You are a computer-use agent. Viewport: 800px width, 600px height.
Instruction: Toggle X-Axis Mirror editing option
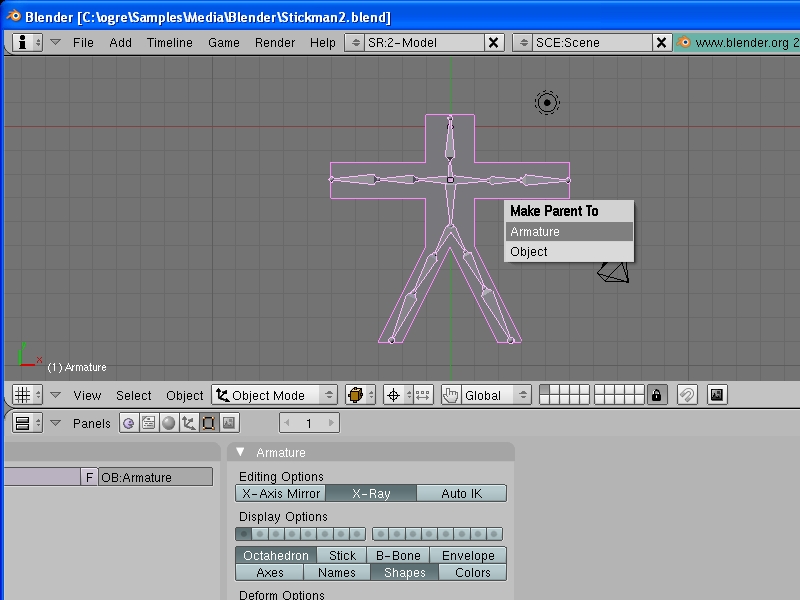click(281, 493)
